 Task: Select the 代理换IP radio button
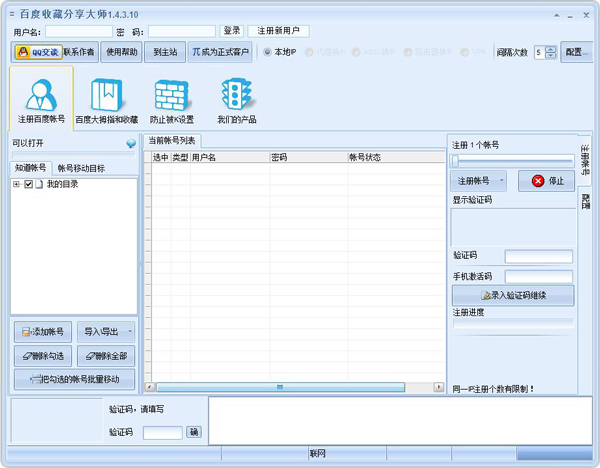pos(309,52)
